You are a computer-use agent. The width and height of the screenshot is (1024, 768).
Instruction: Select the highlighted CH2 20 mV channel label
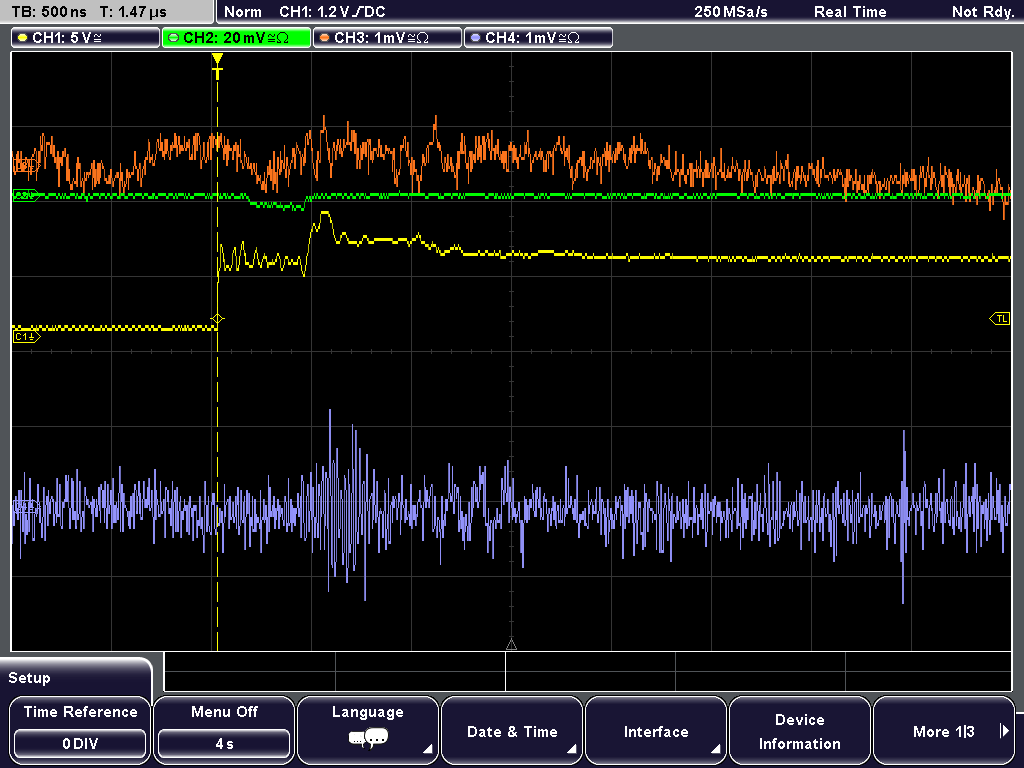coord(236,38)
